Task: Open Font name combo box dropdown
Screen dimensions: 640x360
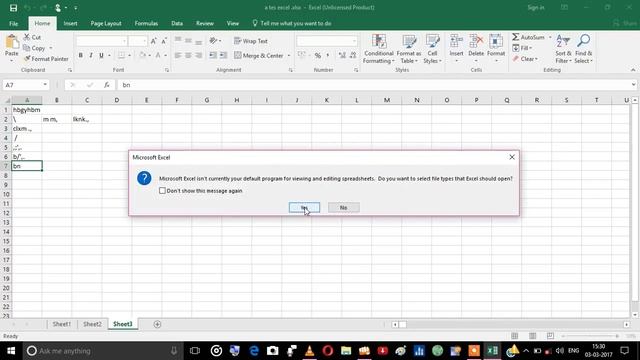Action: 124,41
